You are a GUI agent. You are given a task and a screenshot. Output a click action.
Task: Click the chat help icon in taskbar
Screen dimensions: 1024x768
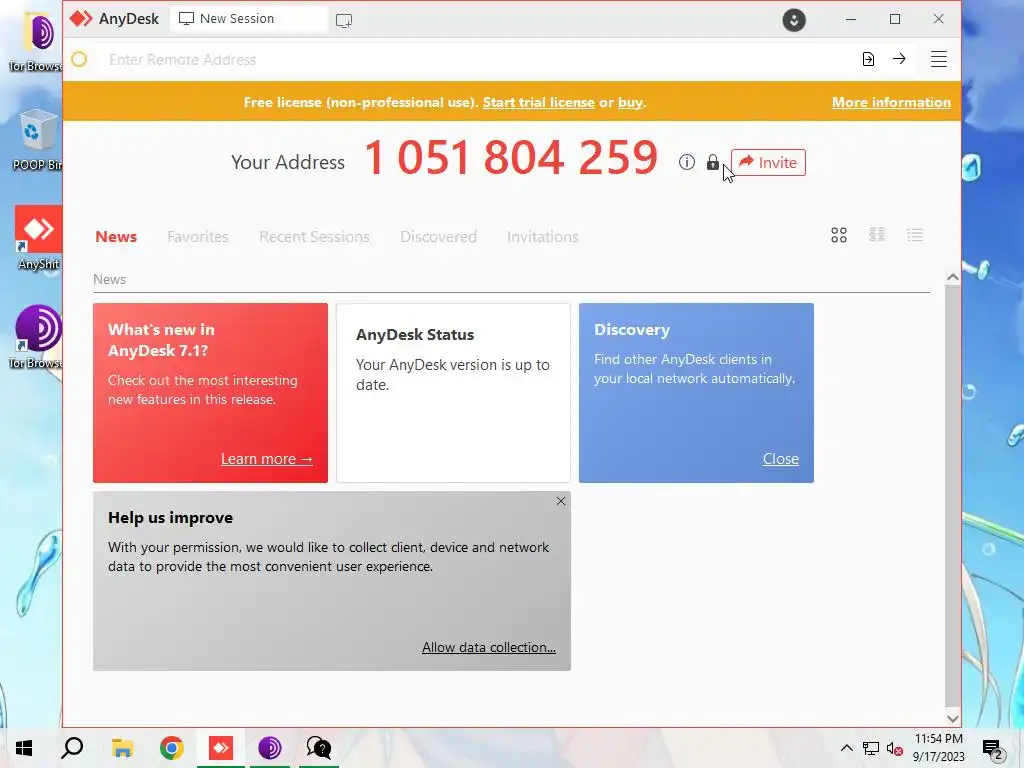tap(319, 748)
